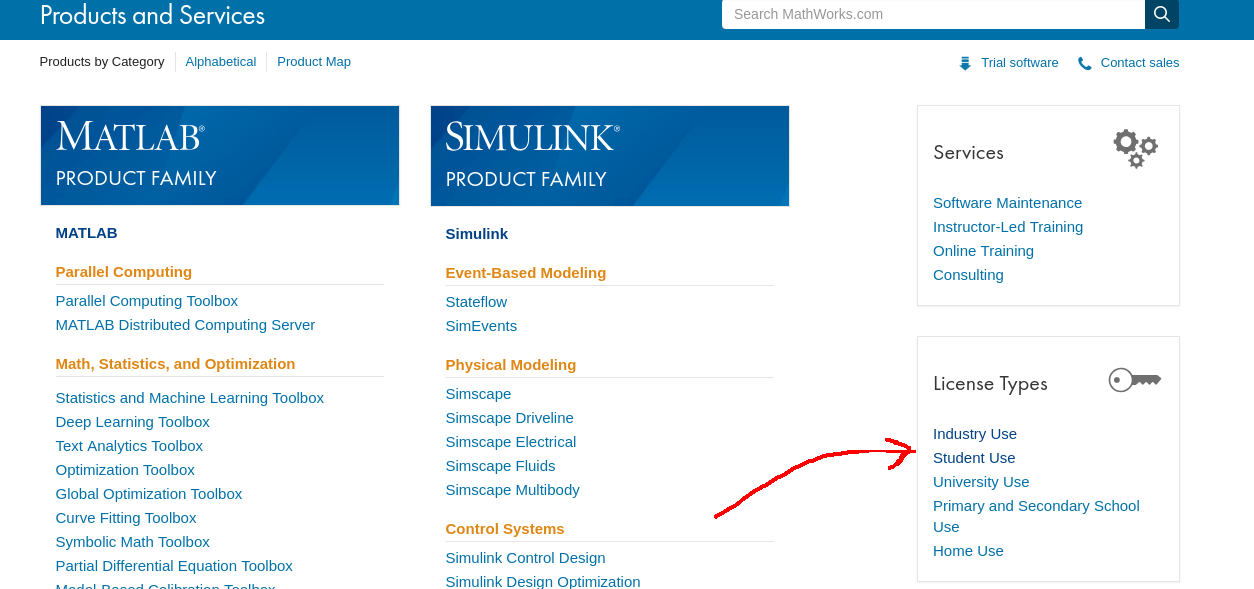Switch to the Alphabetical view
This screenshot has height=589, width=1254.
[x=221, y=61]
